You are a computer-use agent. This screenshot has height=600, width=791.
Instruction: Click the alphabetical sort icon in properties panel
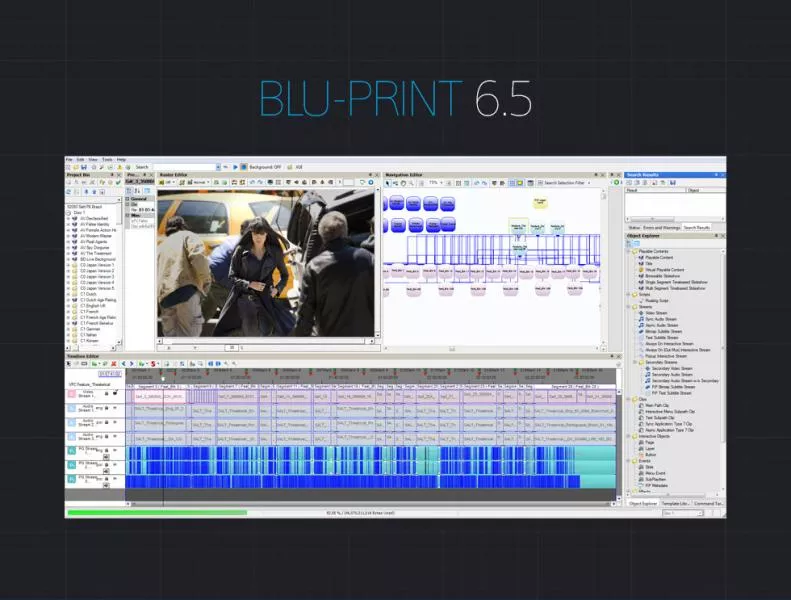(x=137, y=191)
